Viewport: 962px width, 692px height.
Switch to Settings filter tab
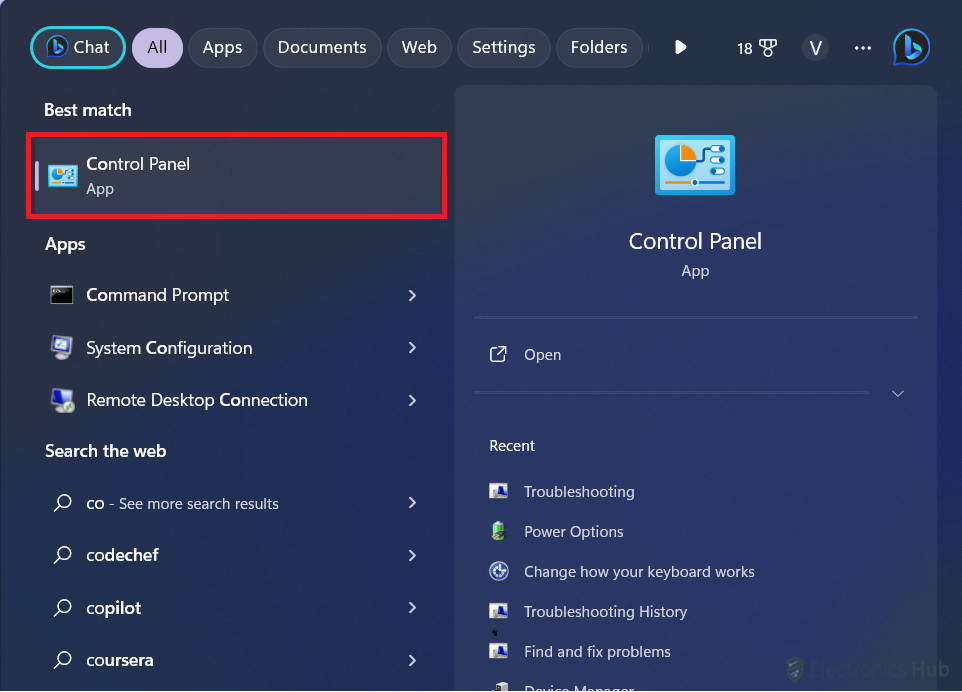coord(504,47)
